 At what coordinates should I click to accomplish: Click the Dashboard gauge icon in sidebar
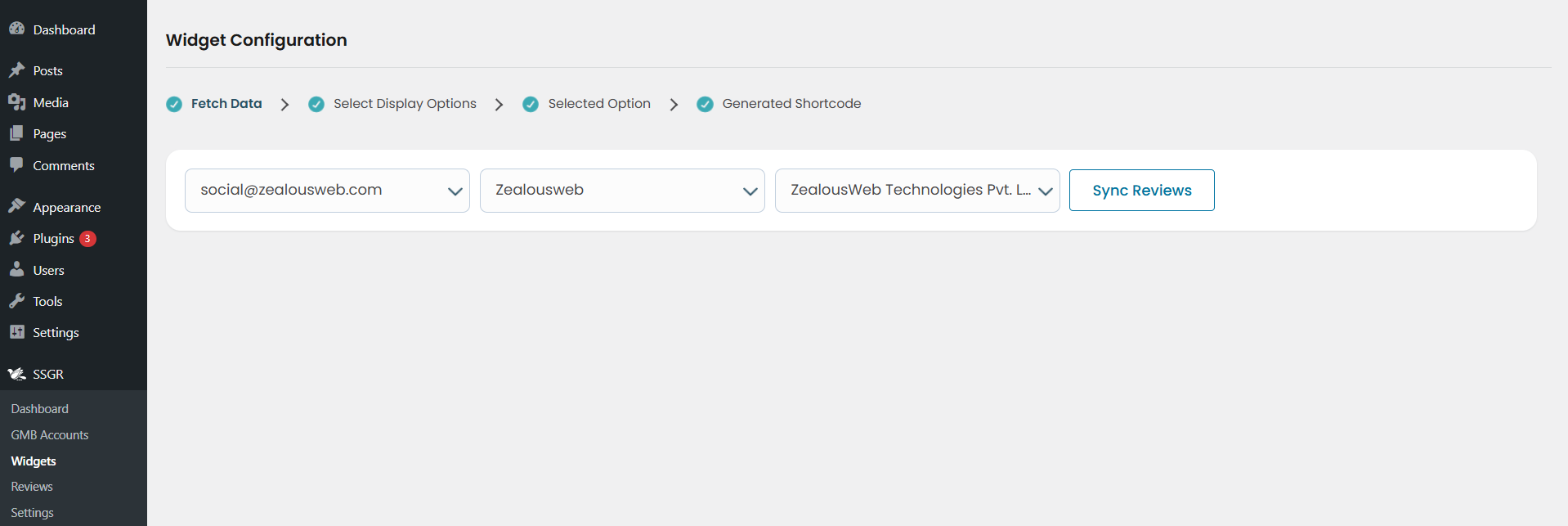pos(16,29)
